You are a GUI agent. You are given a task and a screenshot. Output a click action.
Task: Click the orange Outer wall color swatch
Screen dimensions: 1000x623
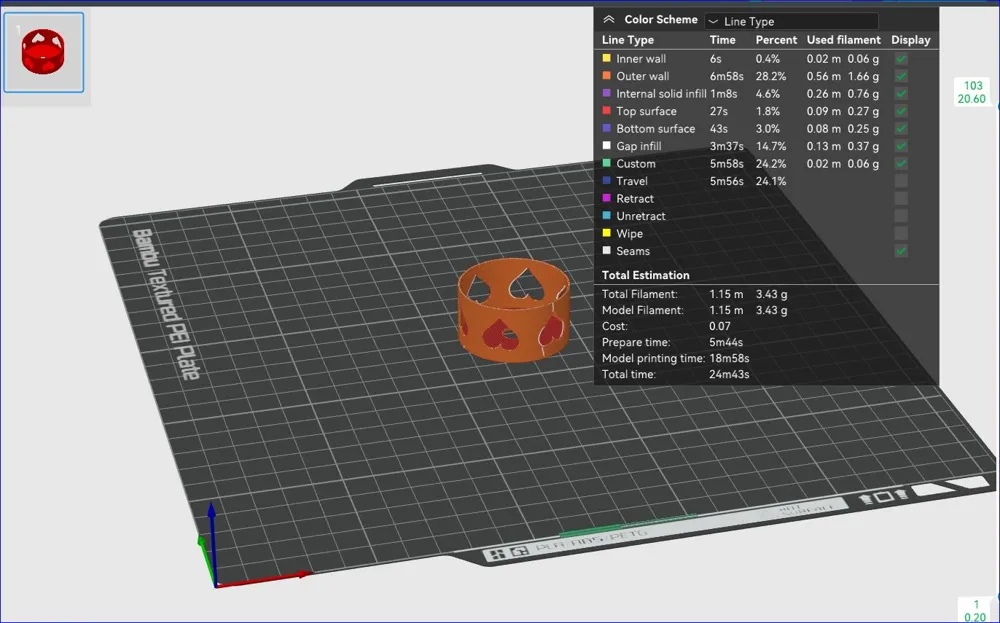pyautogui.click(x=607, y=75)
